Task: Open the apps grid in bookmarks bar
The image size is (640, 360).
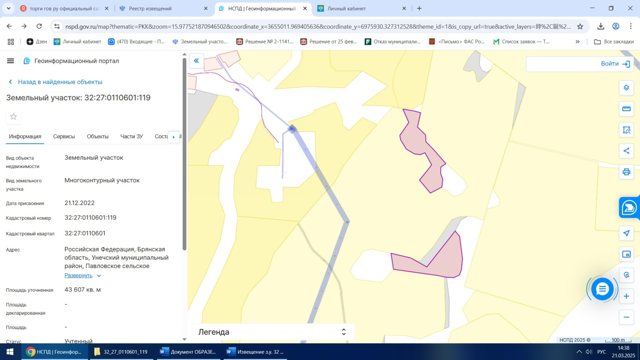Action: pyautogui.click(x=11, y=42)
